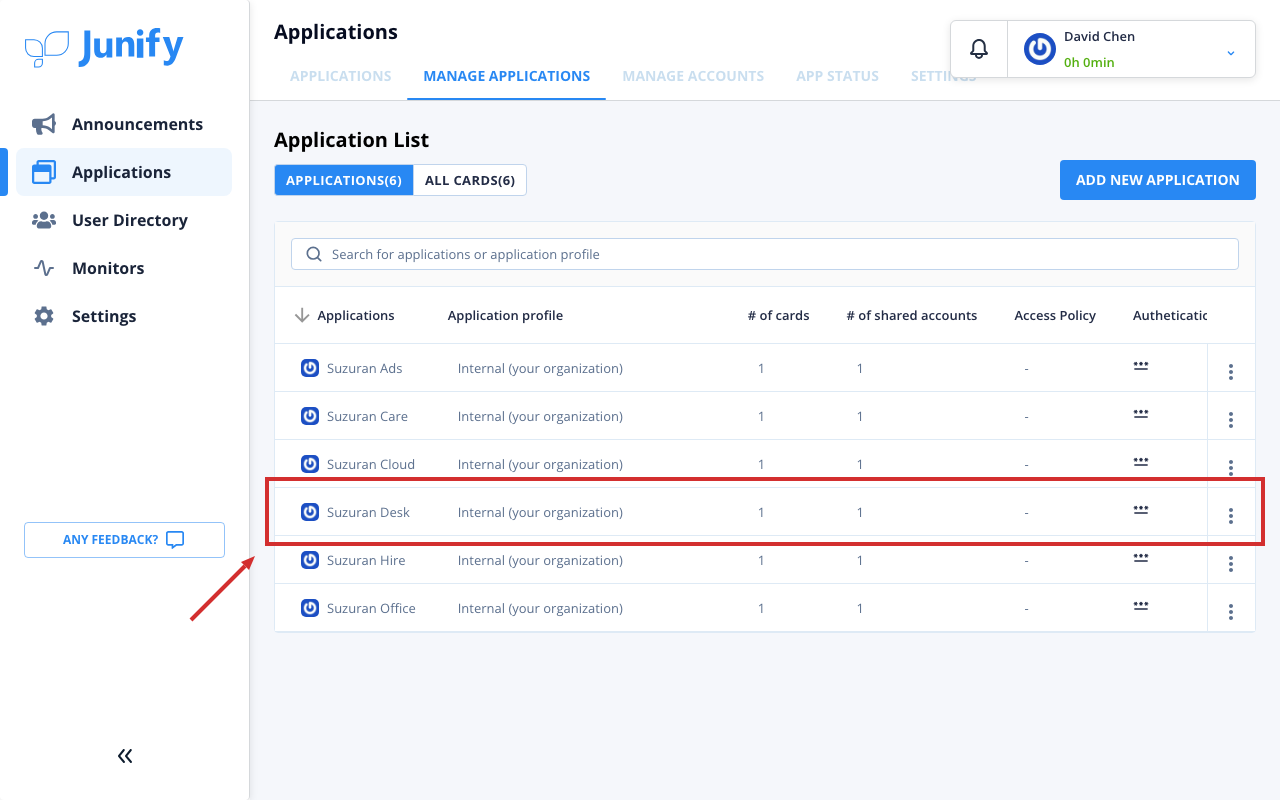This screenshot has height=800, width=1280.
Task: Open the Monitors pulse icon
Action: (44, 268)
